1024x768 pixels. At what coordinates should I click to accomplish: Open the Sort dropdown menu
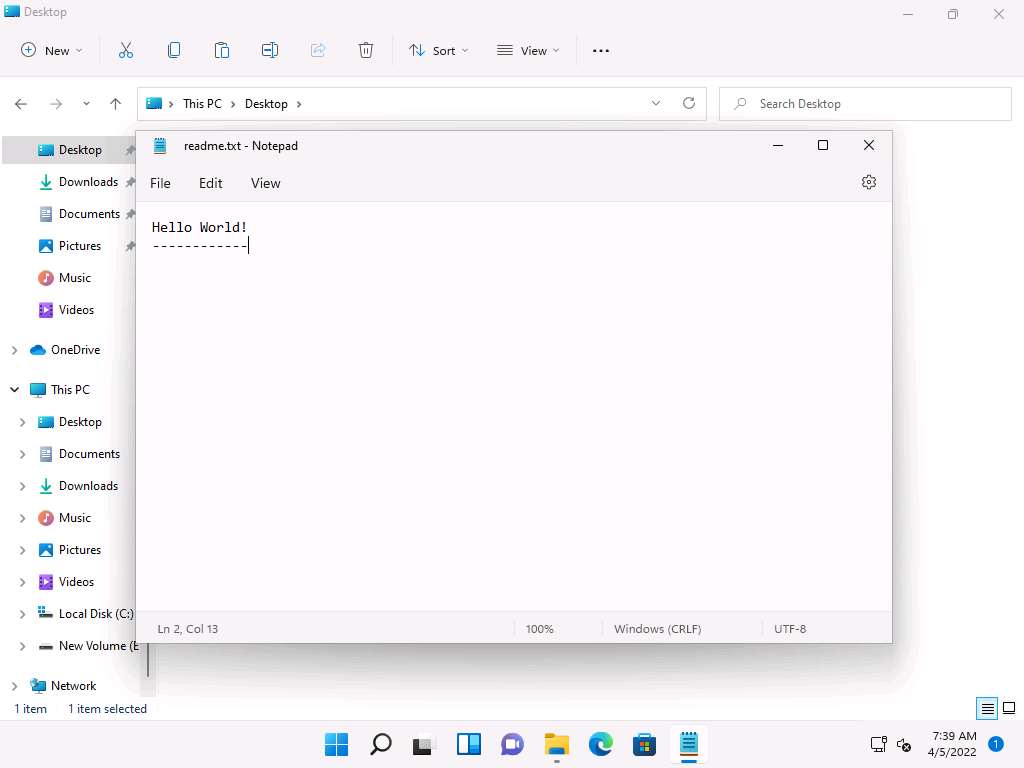tap(438, 50)
